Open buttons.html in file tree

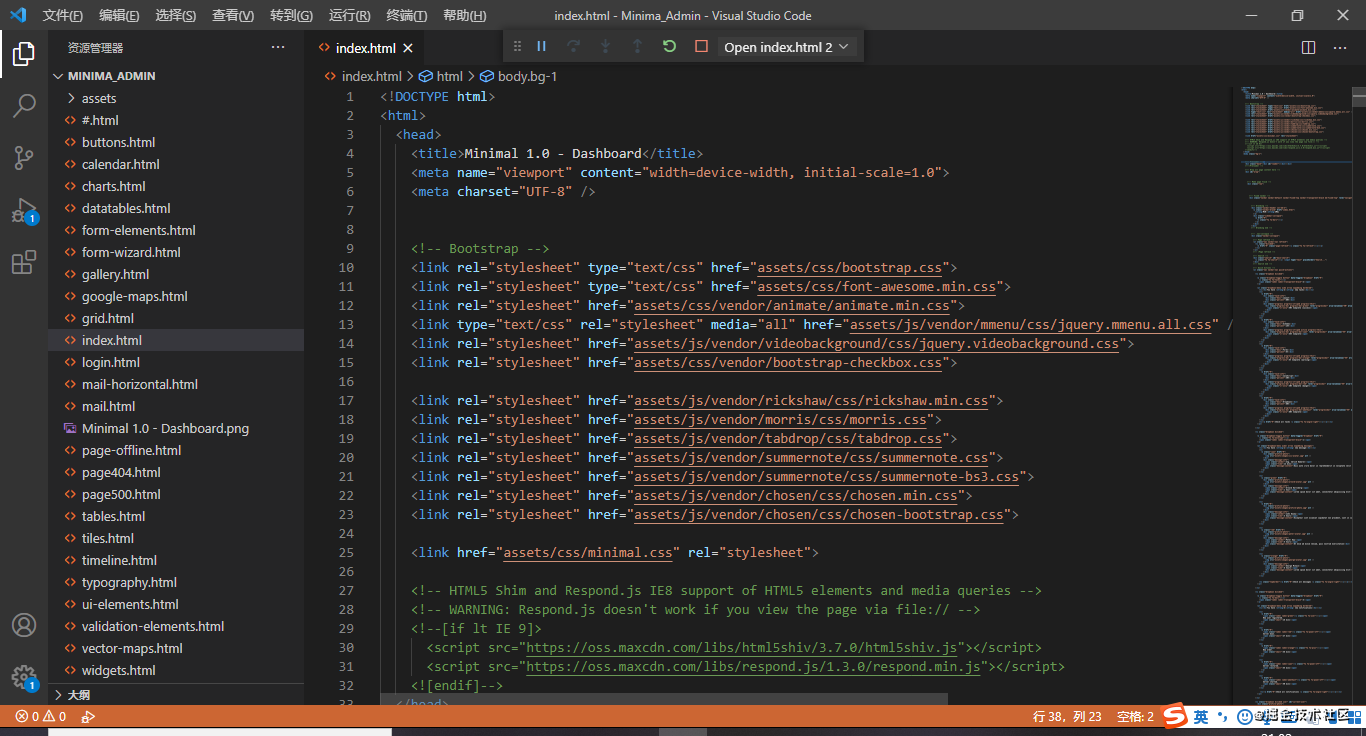[118, 142]
